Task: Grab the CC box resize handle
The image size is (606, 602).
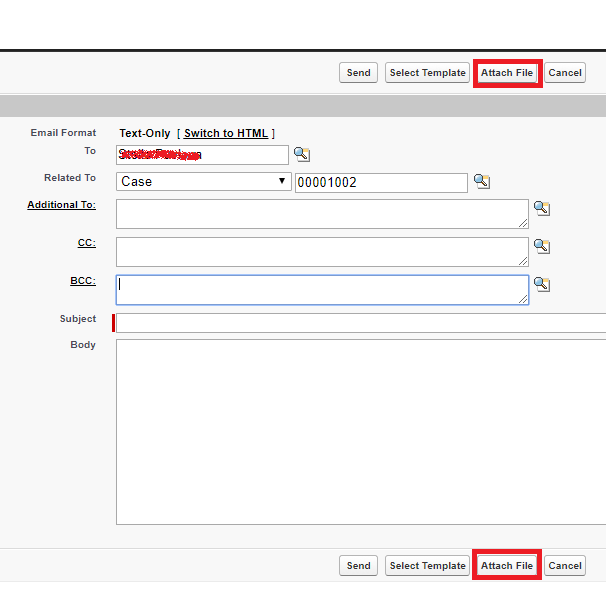Action: click(x=523, y=261)
